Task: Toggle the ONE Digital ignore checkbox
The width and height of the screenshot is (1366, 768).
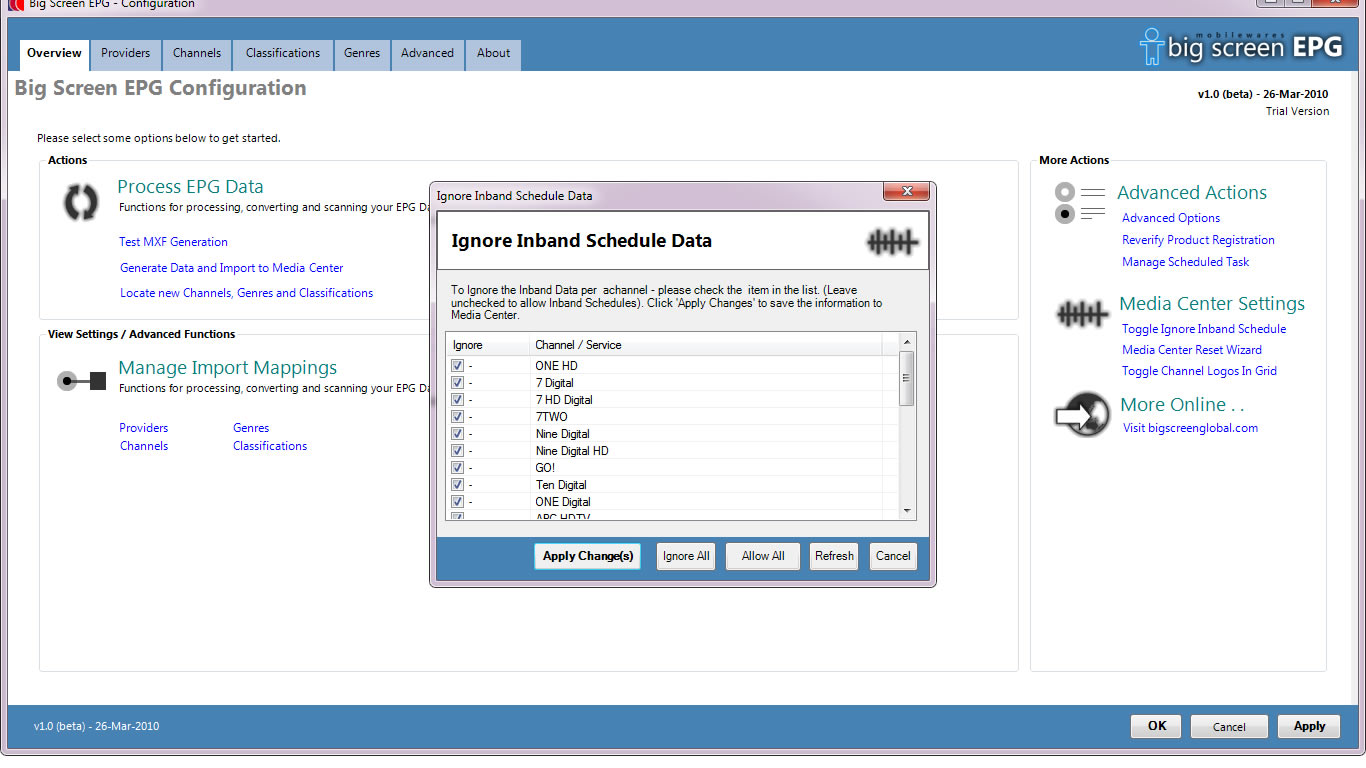Action: (457, 502)
